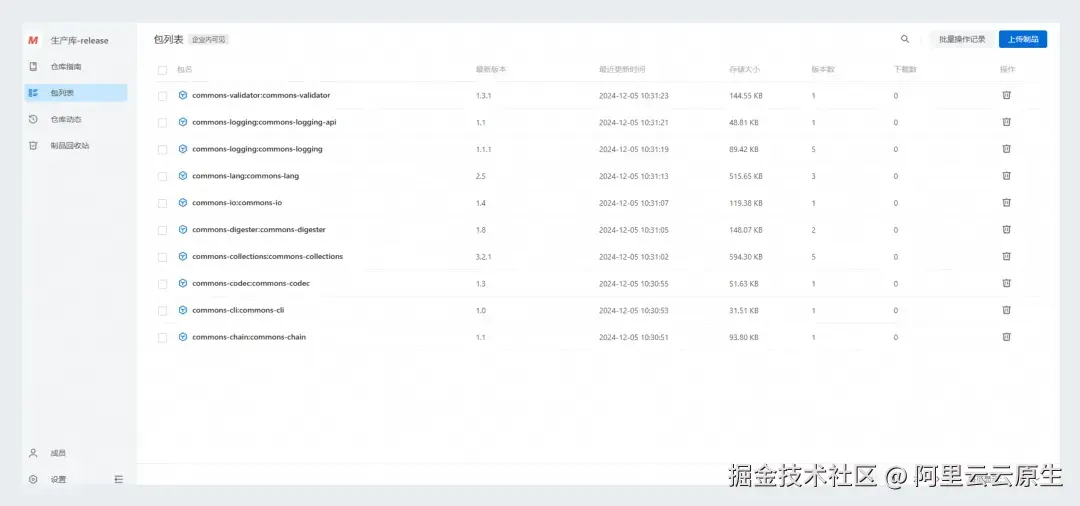Click the 生产库-release repository title

click(79, 41)
